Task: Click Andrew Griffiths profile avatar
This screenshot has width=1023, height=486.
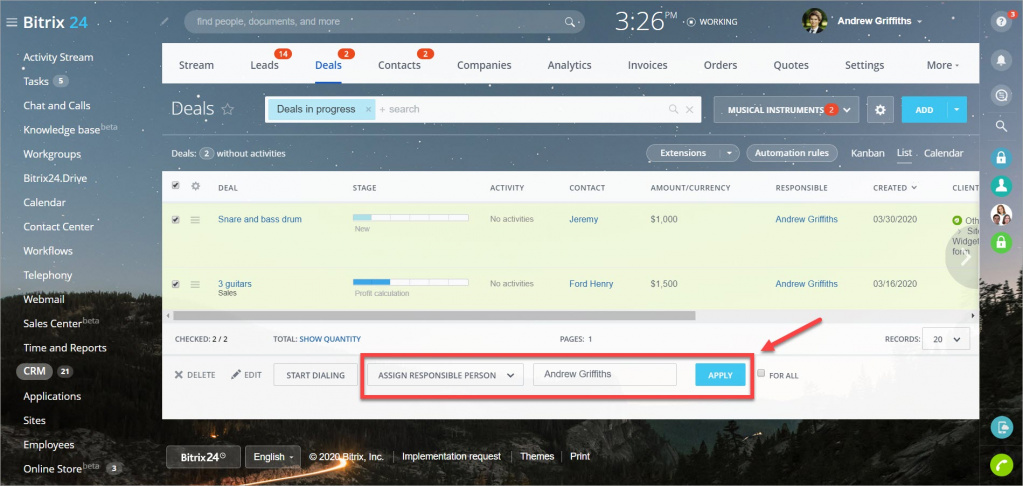Action: pos(814,21)
